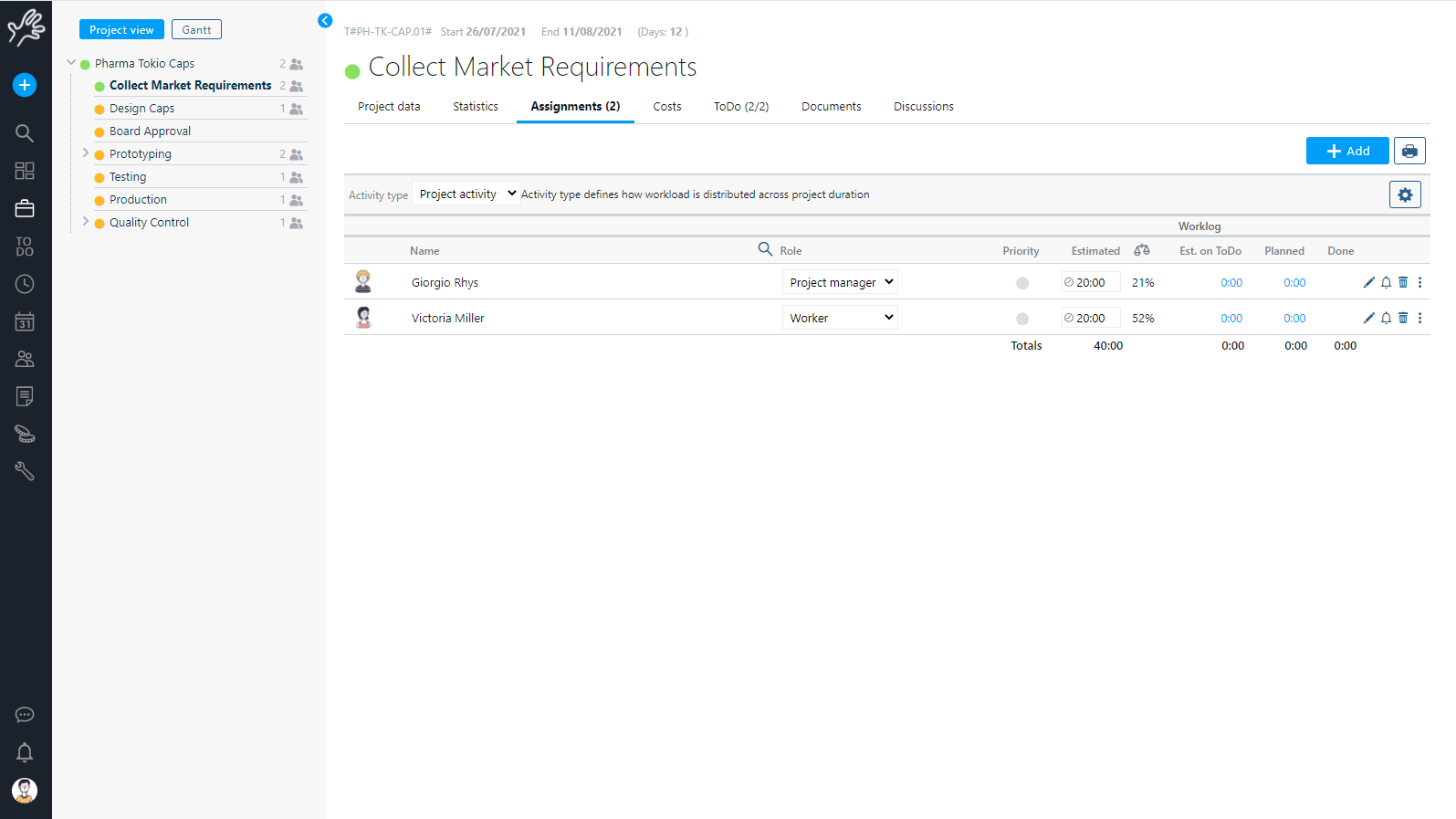
Task: Expand the Prototyping tree node
Action: point(86,153)
